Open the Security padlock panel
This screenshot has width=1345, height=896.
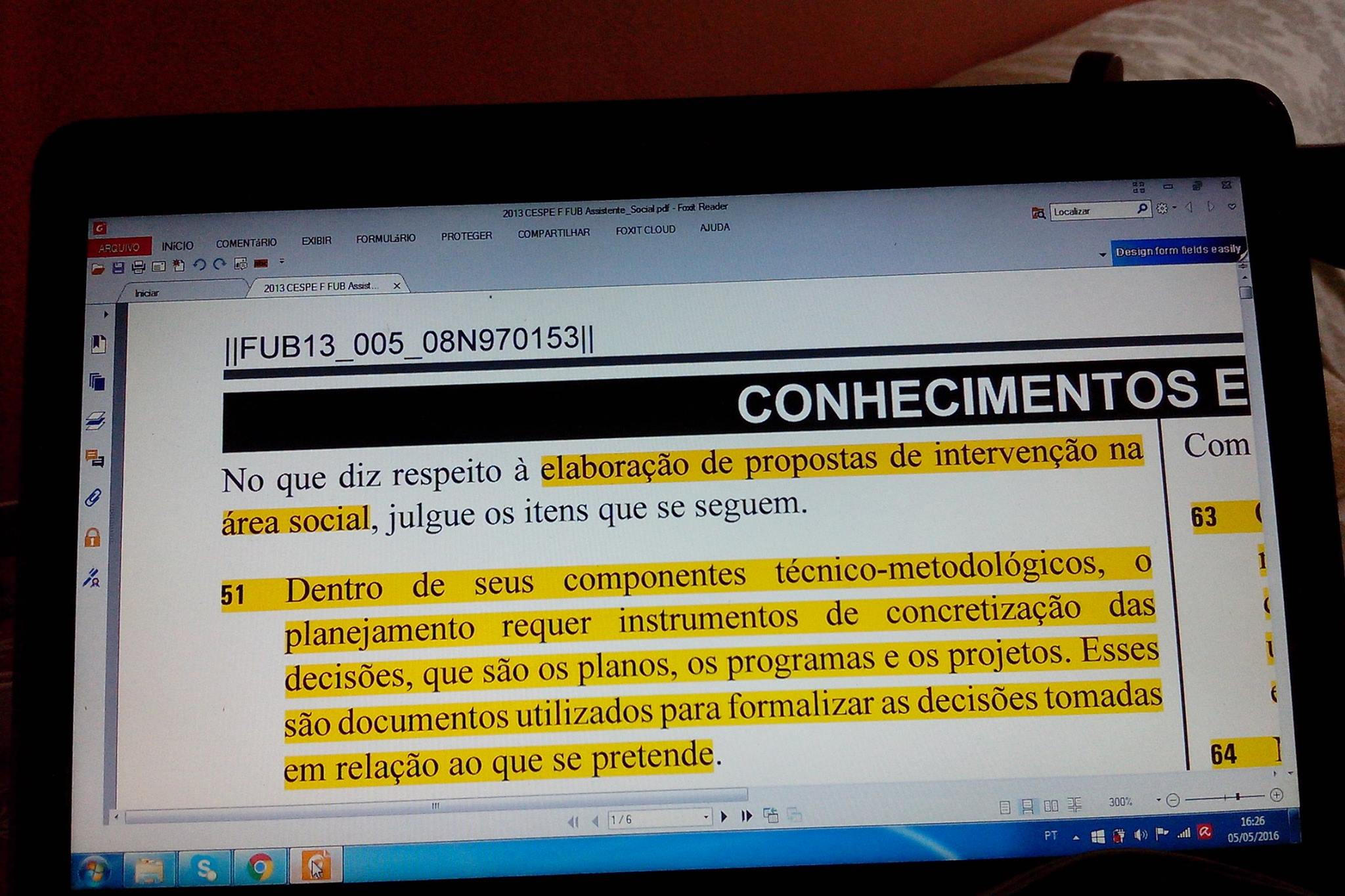(x=93, y=538)
